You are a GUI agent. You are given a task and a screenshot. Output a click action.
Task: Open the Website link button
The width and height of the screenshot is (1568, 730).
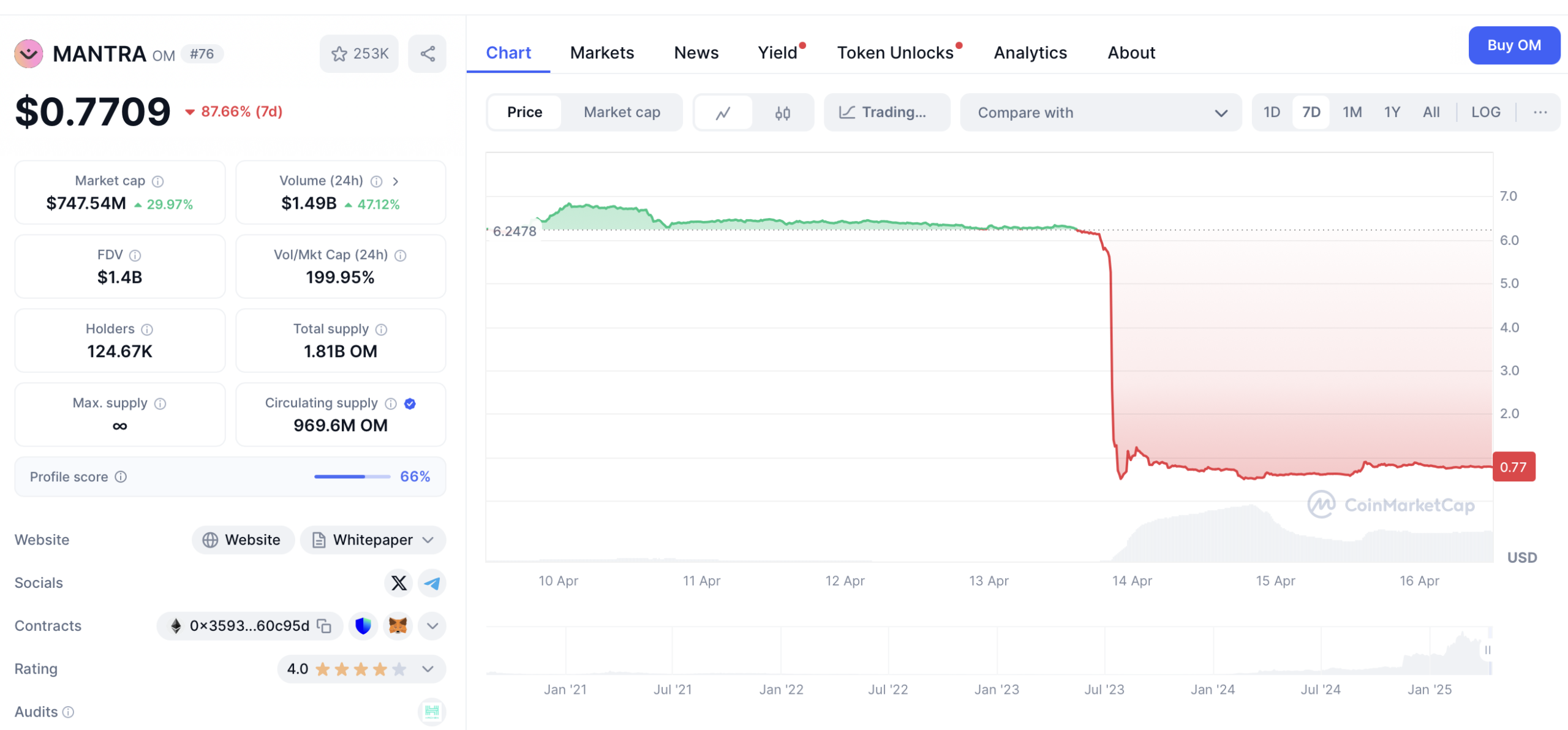pos(243,540)
